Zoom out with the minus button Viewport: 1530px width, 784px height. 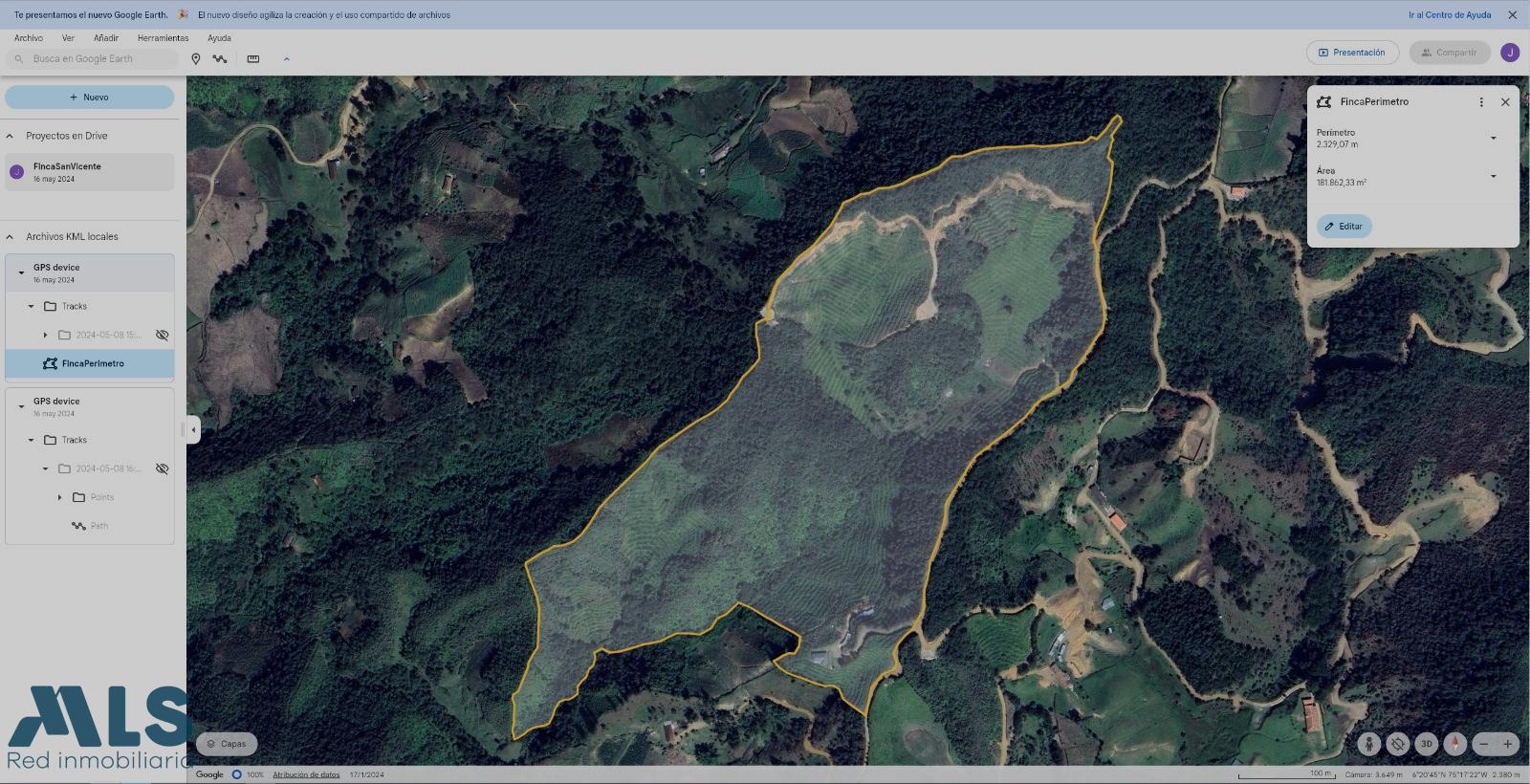pos(1484,744)
